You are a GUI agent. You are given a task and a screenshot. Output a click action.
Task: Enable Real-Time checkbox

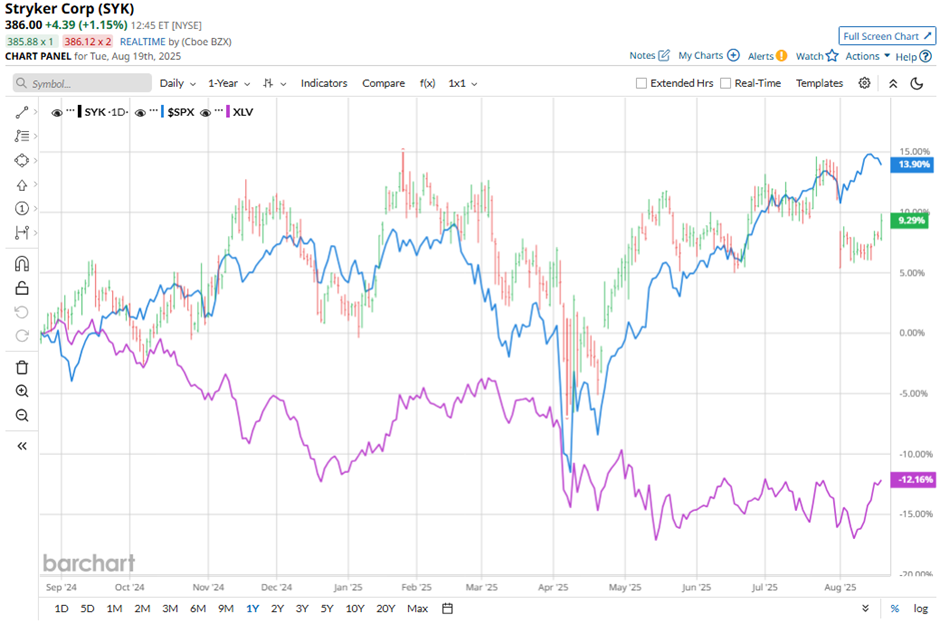(x=725, y=83)
